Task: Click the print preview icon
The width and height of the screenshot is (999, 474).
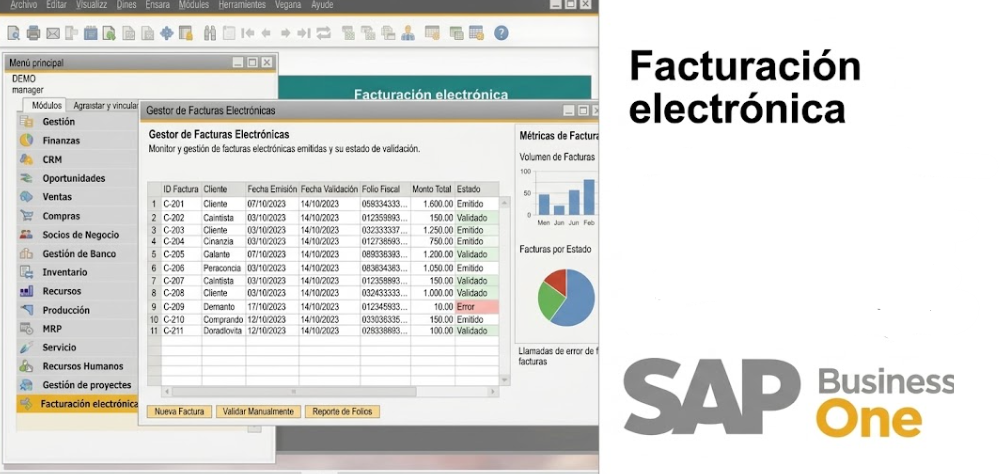Action: coord(13,33)
